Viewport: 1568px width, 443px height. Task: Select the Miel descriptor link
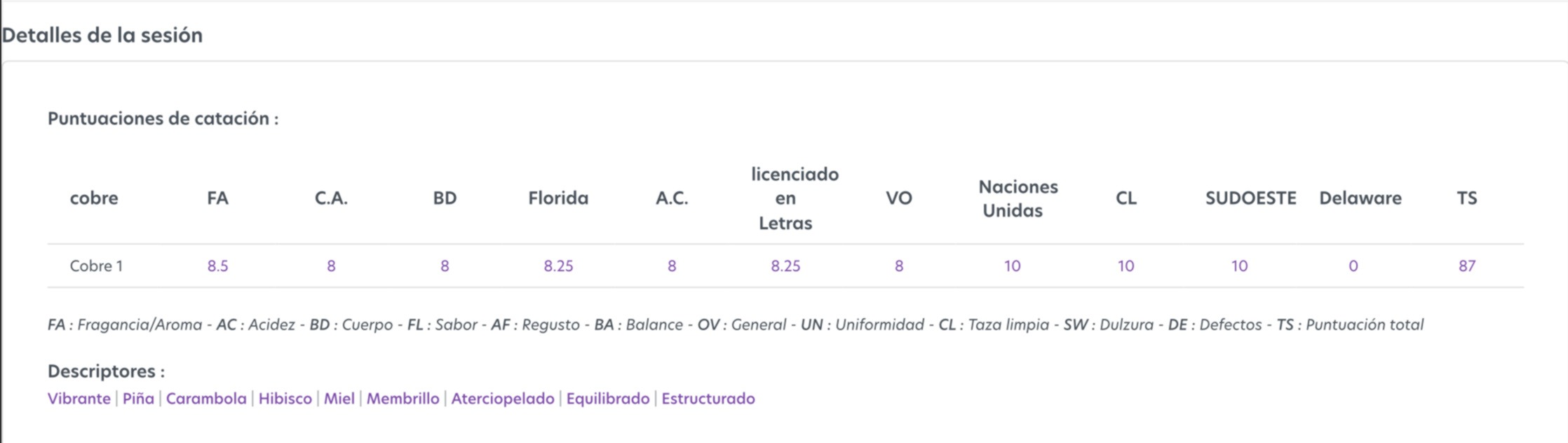[339, 398]
